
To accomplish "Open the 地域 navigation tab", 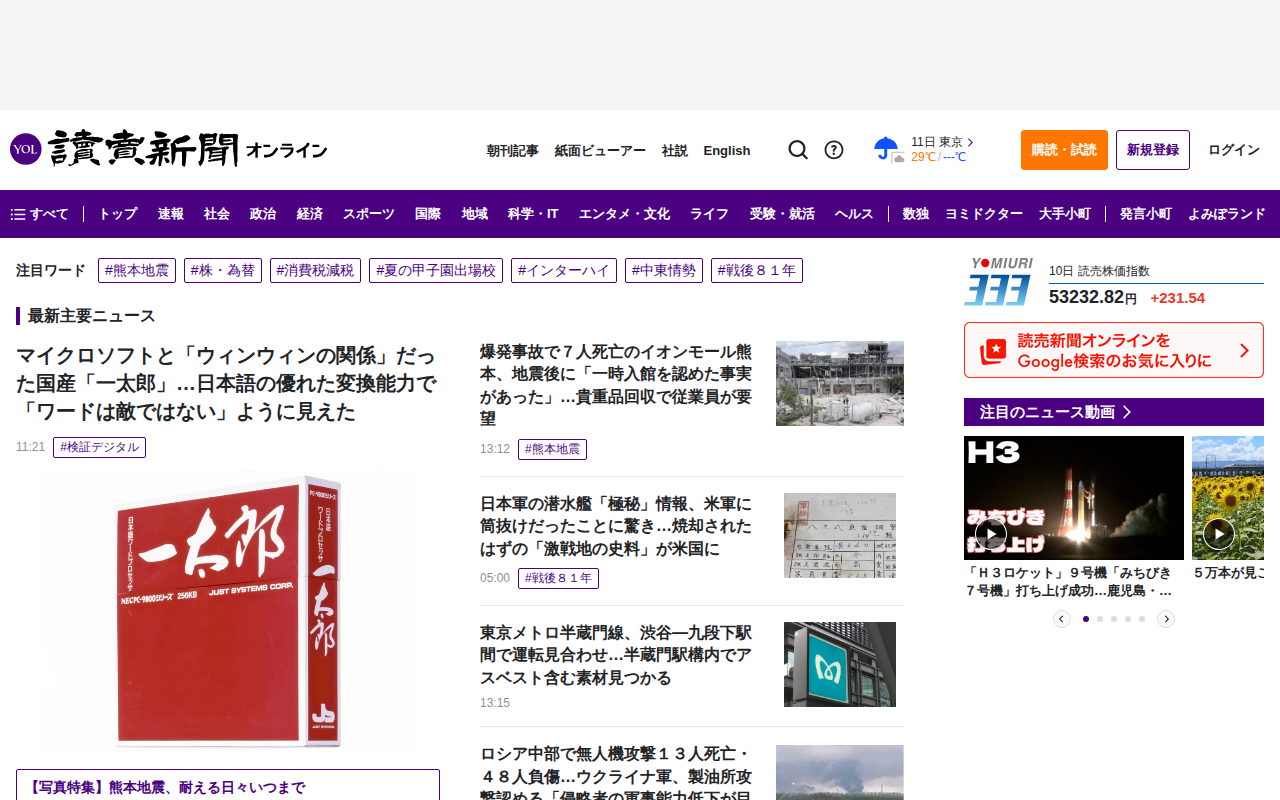I will (475, 214).
